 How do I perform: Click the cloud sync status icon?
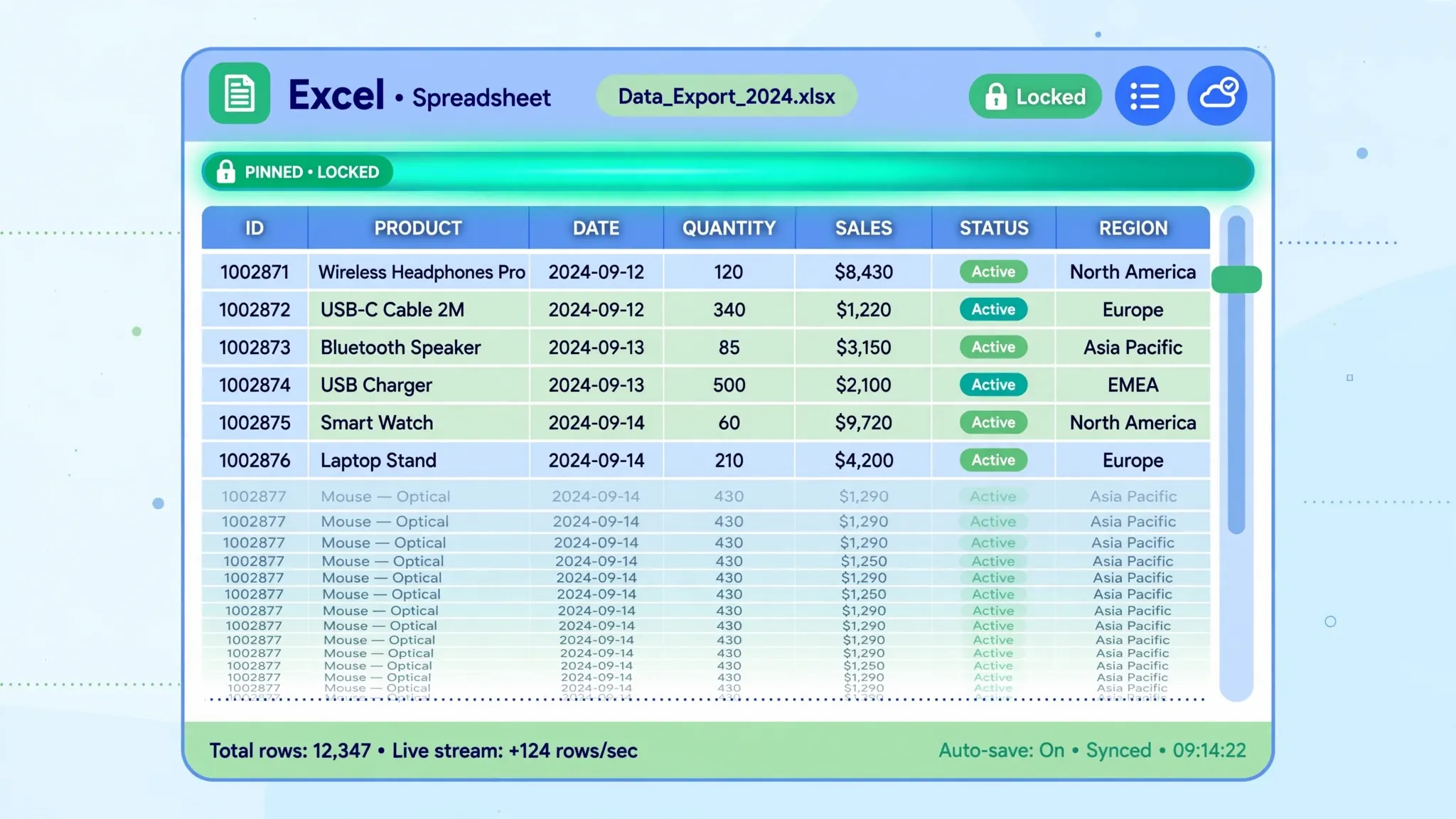pos(1217,96)
